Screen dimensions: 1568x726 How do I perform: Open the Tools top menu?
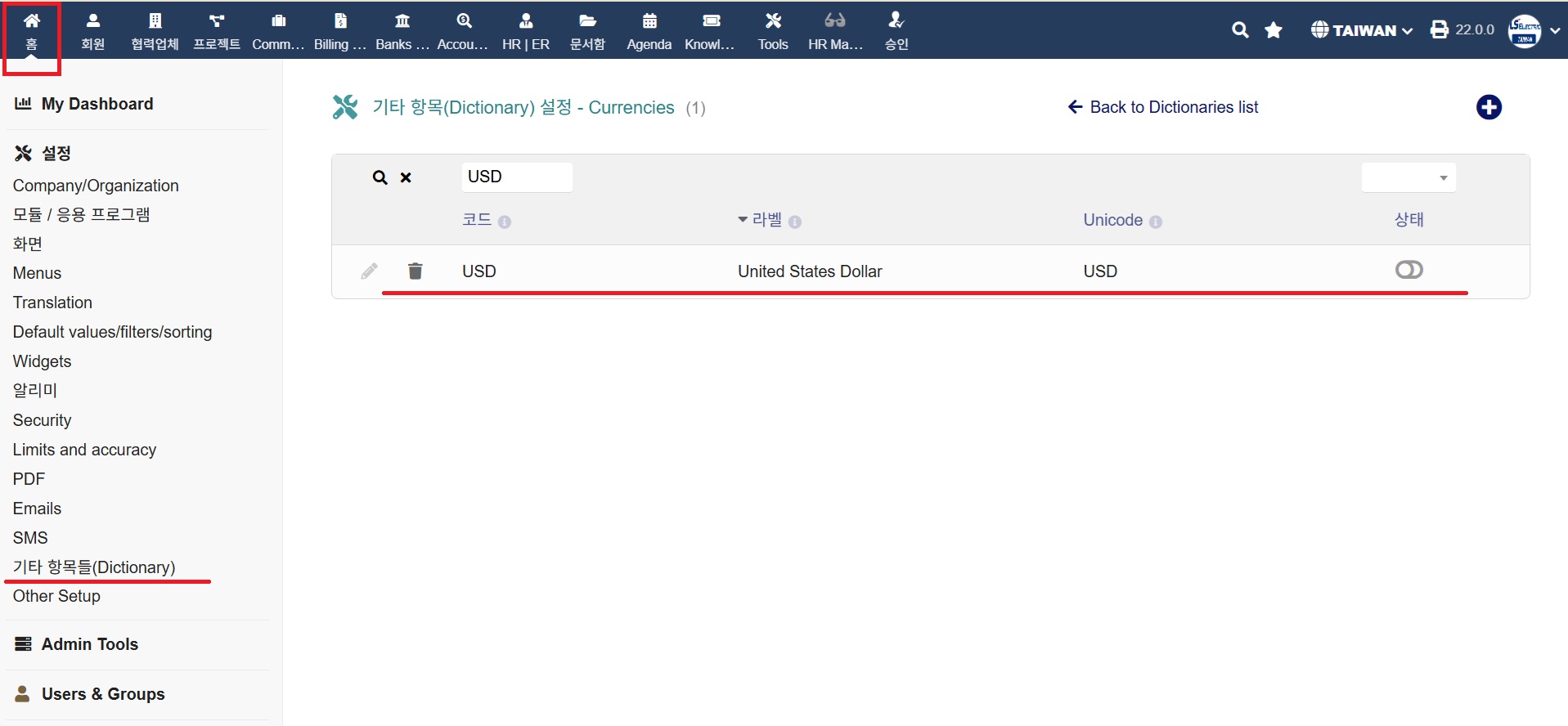pyautogui.click(x=772, y=30)
